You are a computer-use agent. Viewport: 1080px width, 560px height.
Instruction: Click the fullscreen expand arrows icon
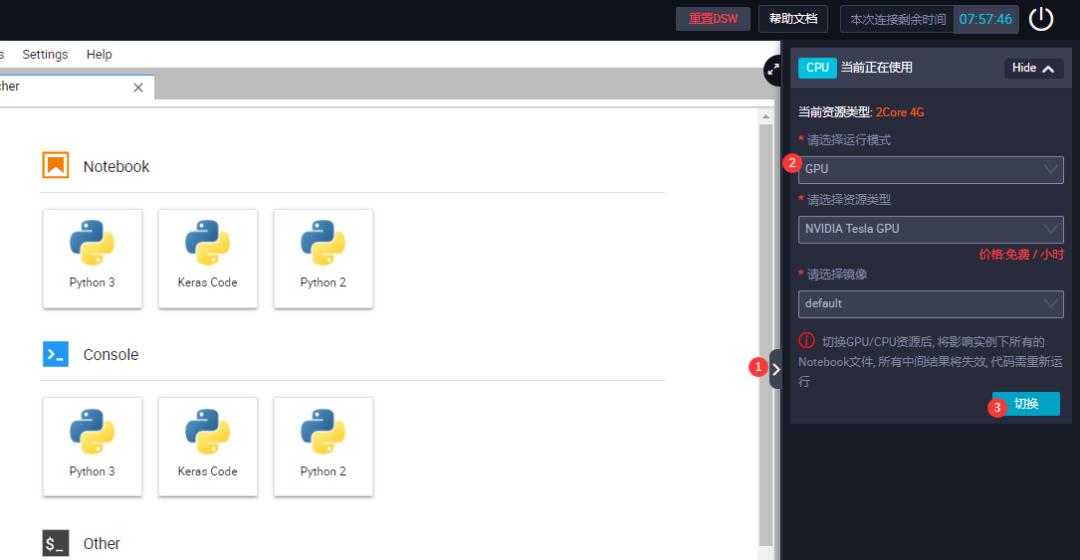pyautogui.click(x=773, y=70)
